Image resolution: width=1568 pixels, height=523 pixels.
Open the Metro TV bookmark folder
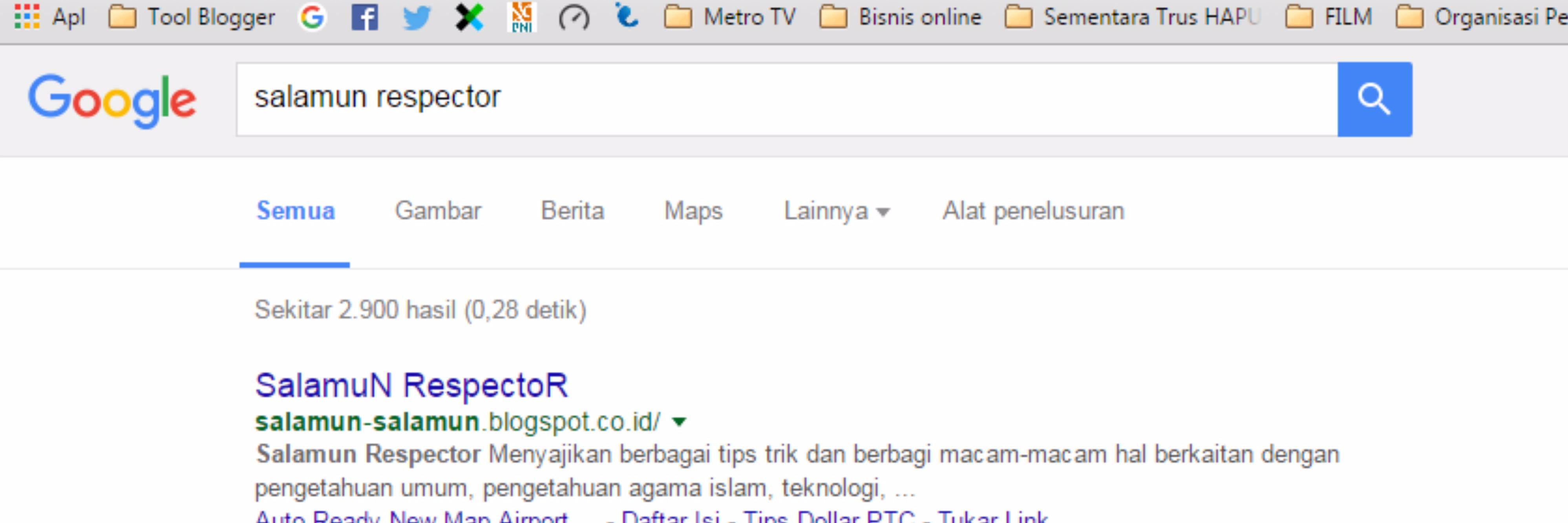coord(730,17)
